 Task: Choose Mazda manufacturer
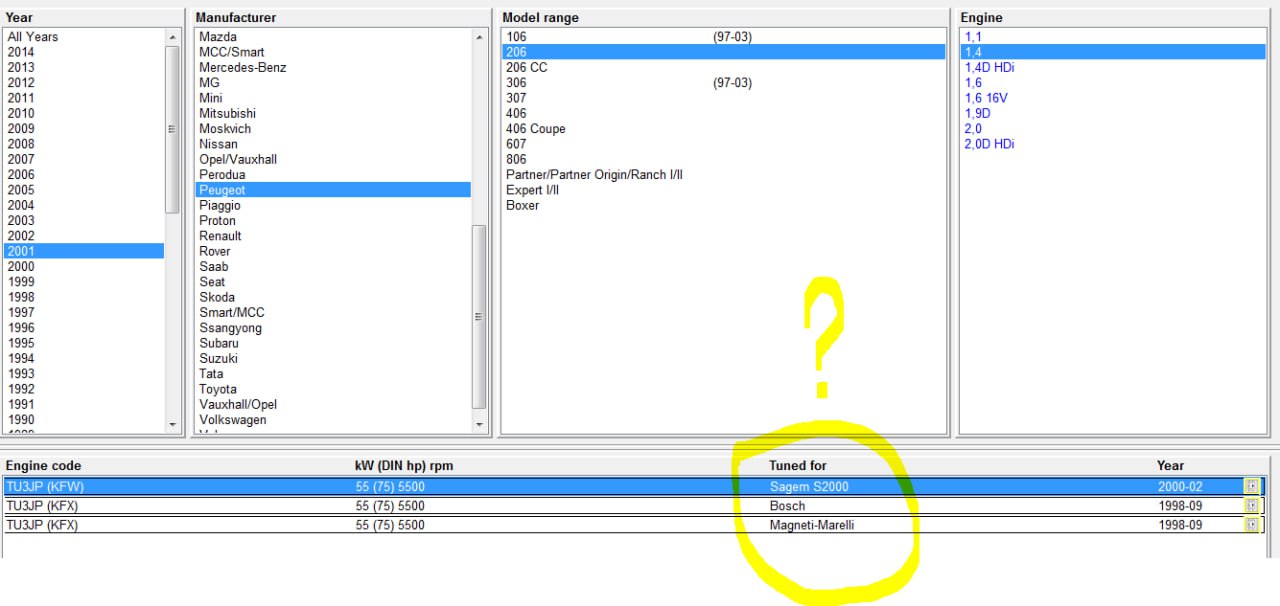[x=218, y=37]
